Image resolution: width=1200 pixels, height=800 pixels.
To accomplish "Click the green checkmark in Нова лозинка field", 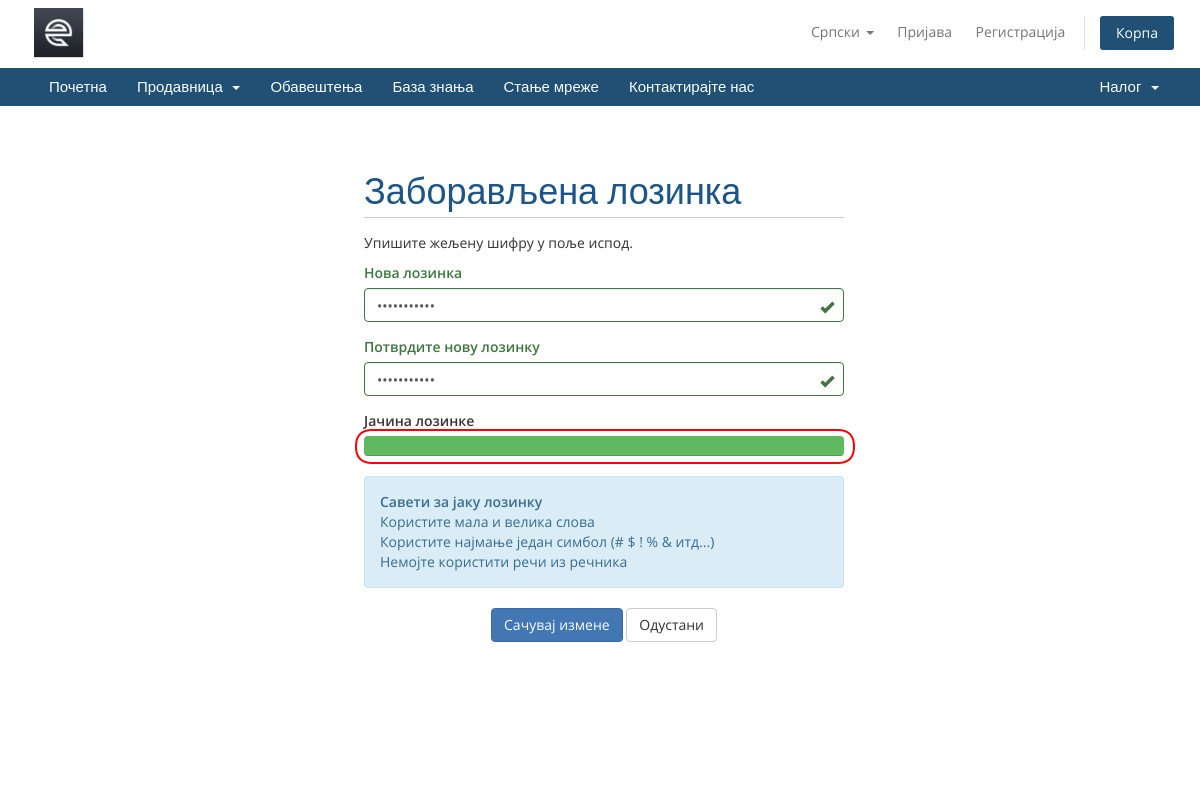I will (827, 307).
